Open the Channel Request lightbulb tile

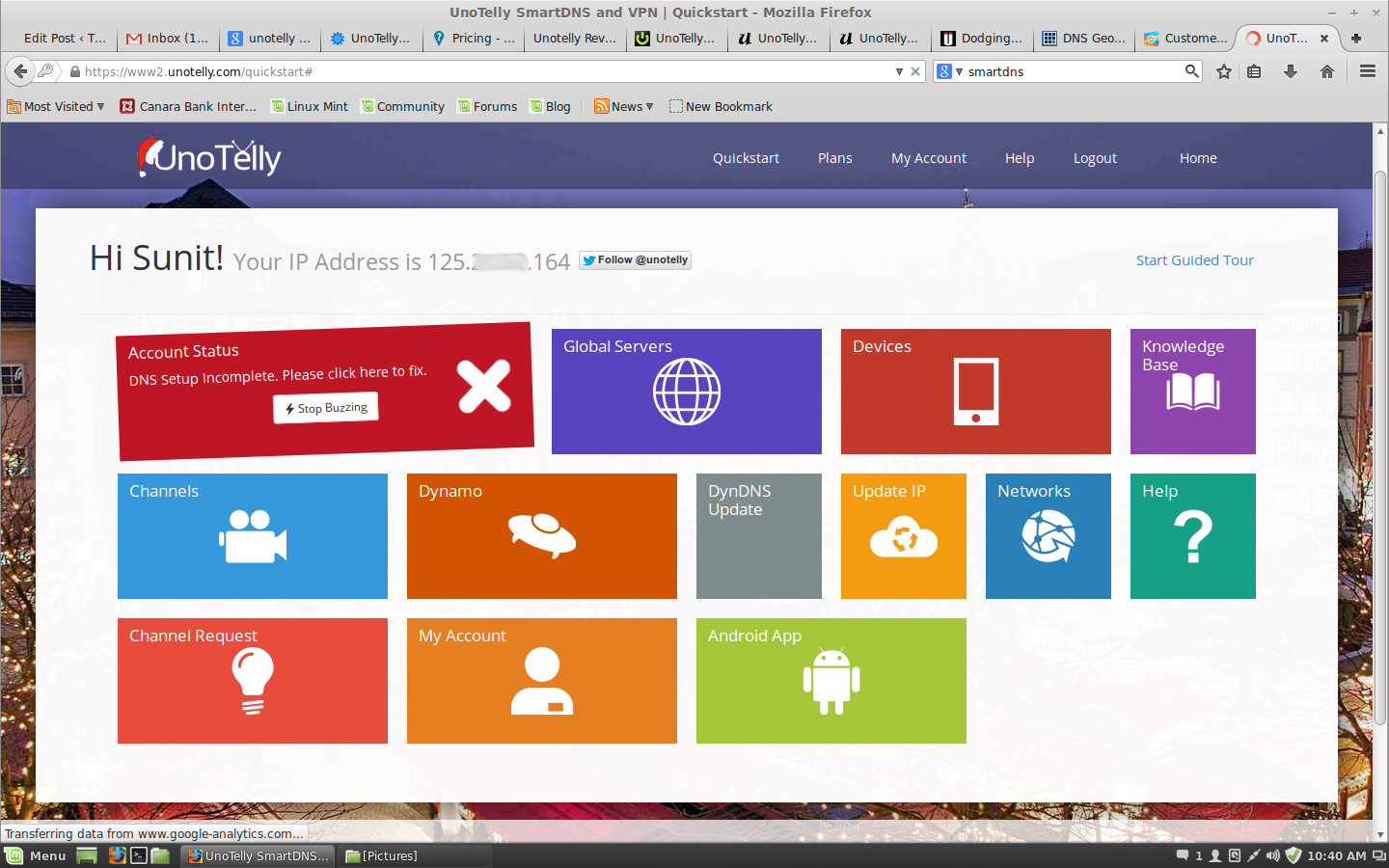click(x=253, y=681)
